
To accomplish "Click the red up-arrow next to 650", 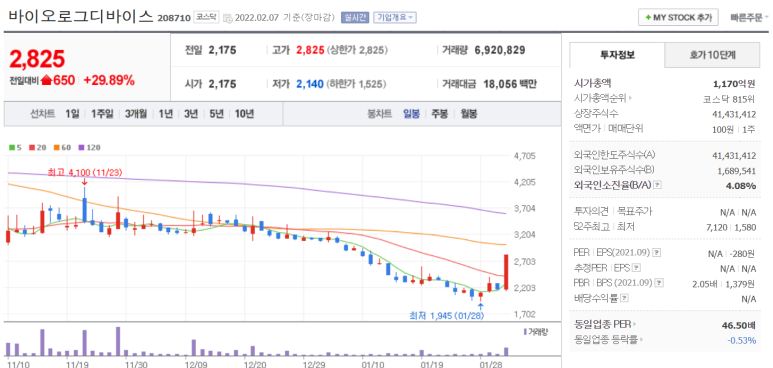I will pos(46,80).
